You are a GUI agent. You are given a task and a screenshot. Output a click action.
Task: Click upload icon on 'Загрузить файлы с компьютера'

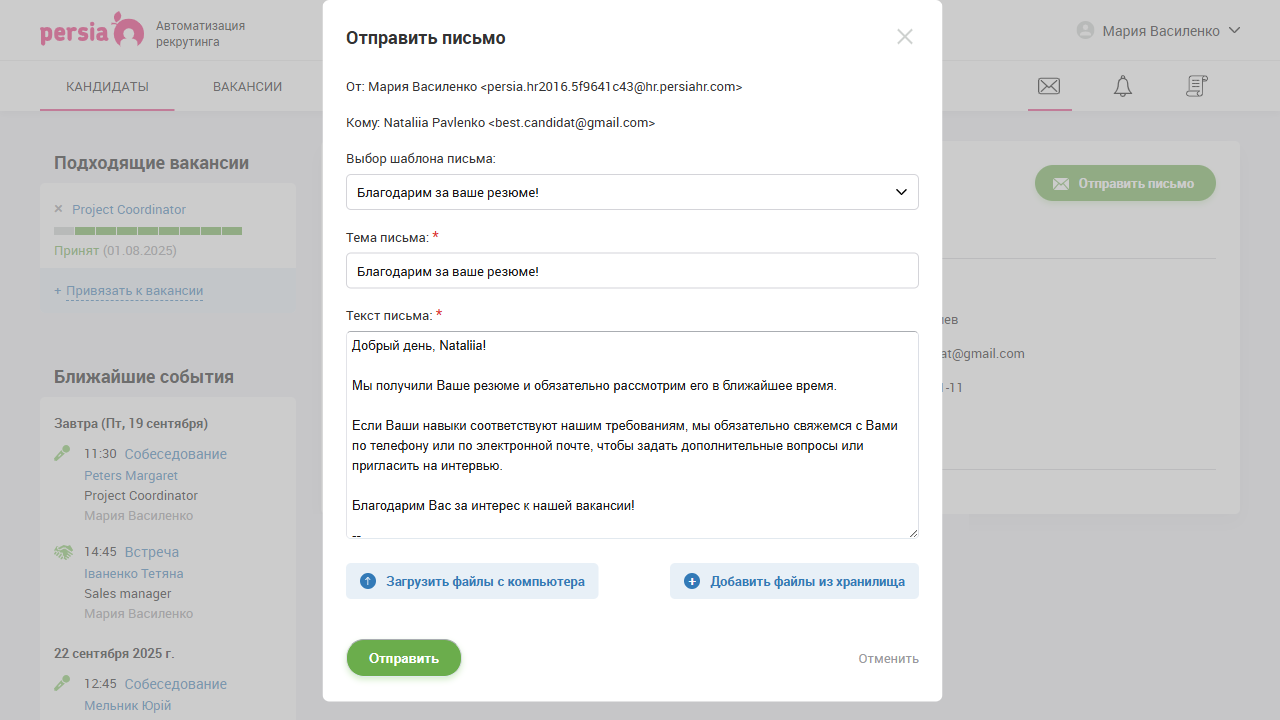[x=367, y=581]
